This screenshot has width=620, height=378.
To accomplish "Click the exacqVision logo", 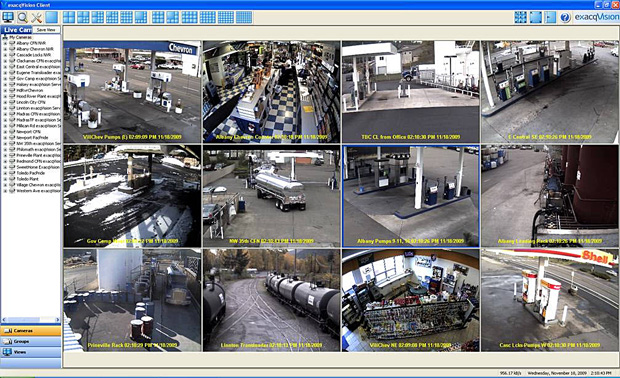I will click(596, 17).
